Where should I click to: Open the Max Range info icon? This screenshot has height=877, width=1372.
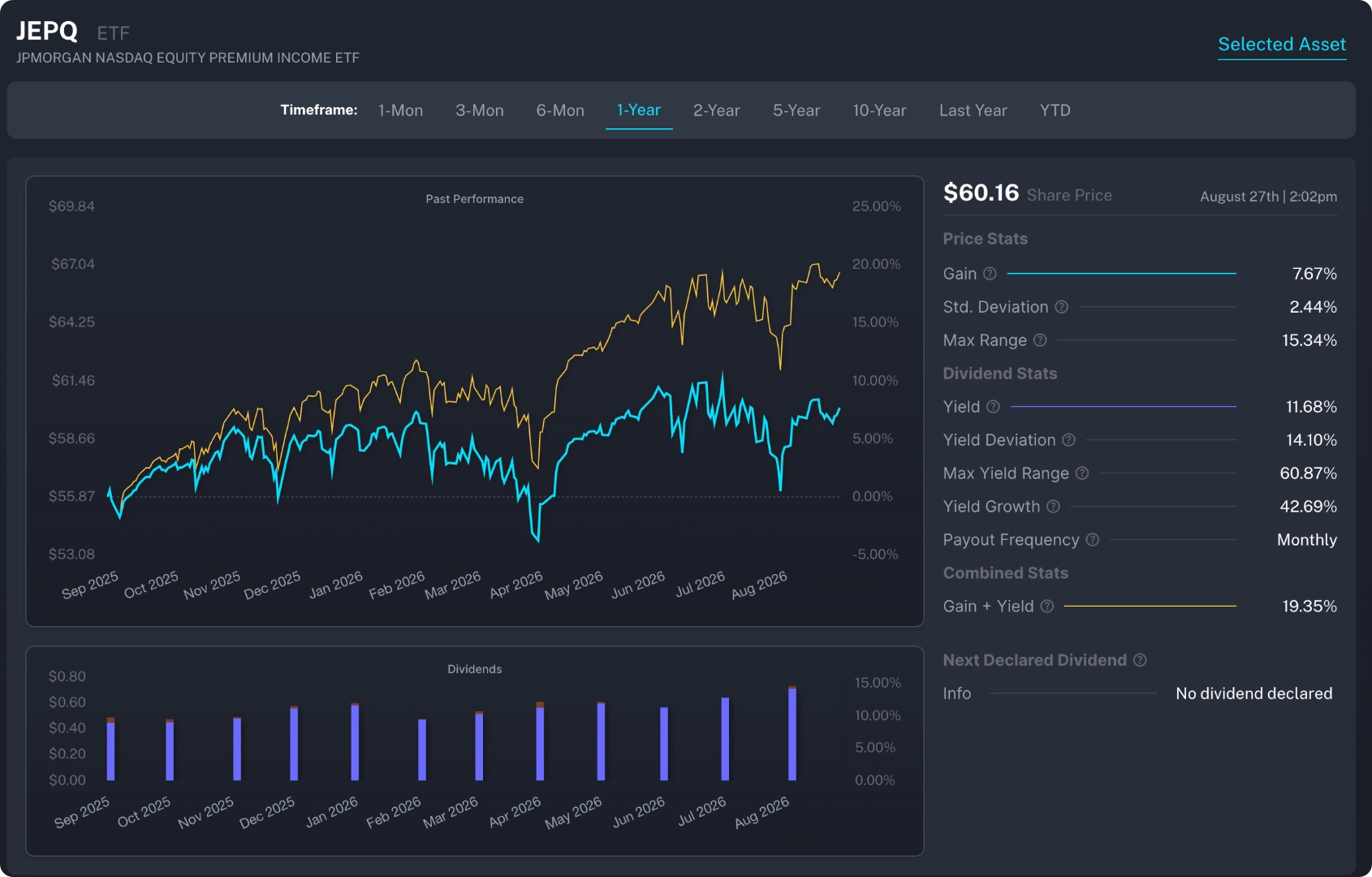pyautogui.click(x=1040, y=340)
